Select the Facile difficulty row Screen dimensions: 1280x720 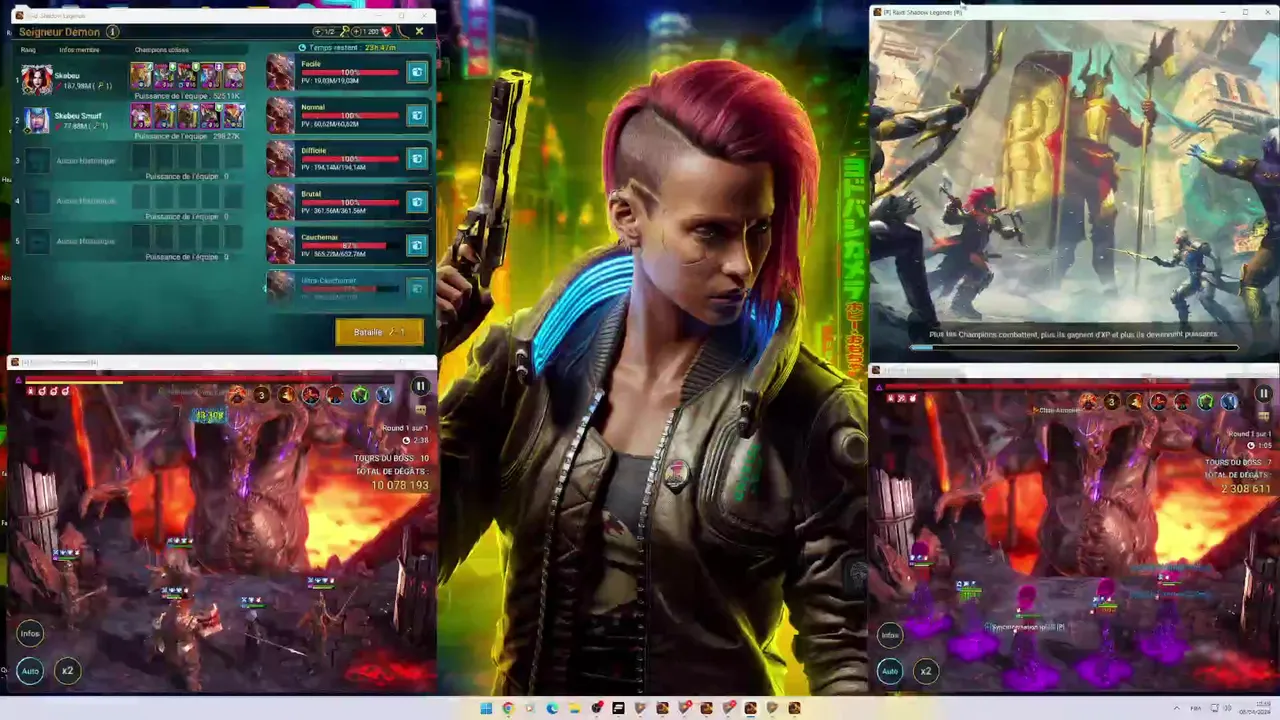(348, 72)
